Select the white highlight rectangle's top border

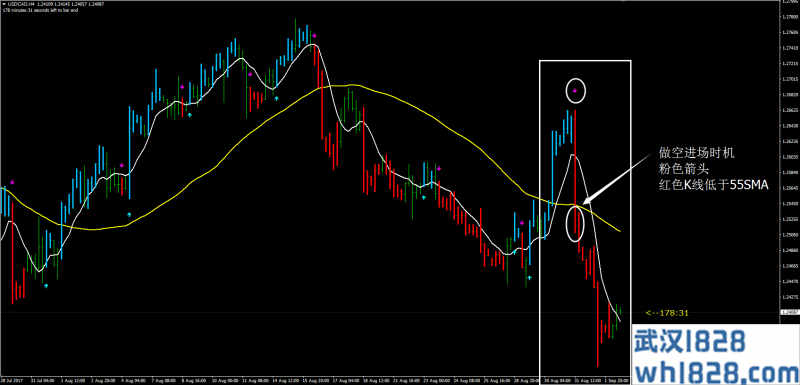[x=585, y=61]
